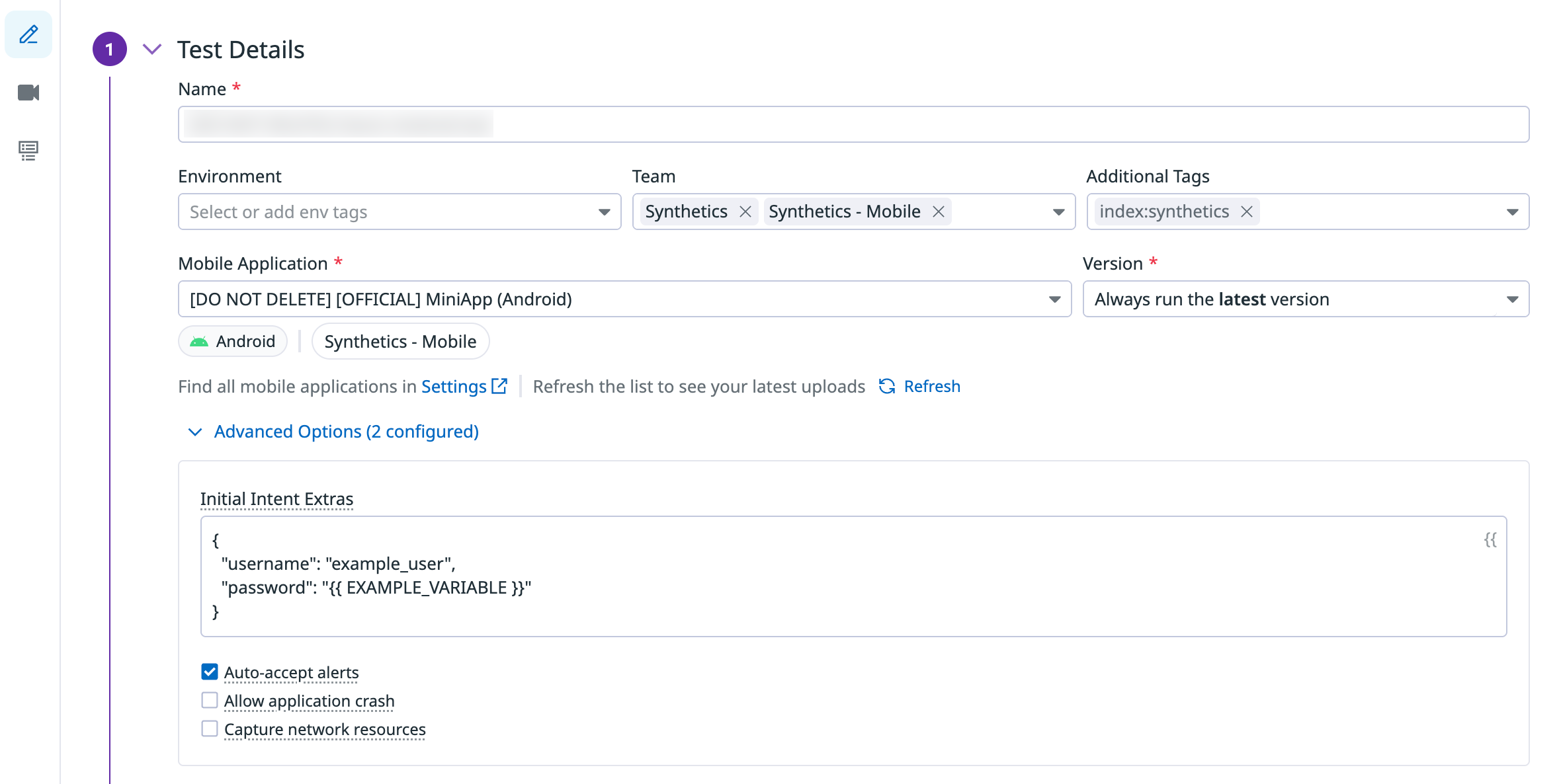Open the Team dropdown arrow
Screen dimensions: 1561x784
[x=1058, y=212]
